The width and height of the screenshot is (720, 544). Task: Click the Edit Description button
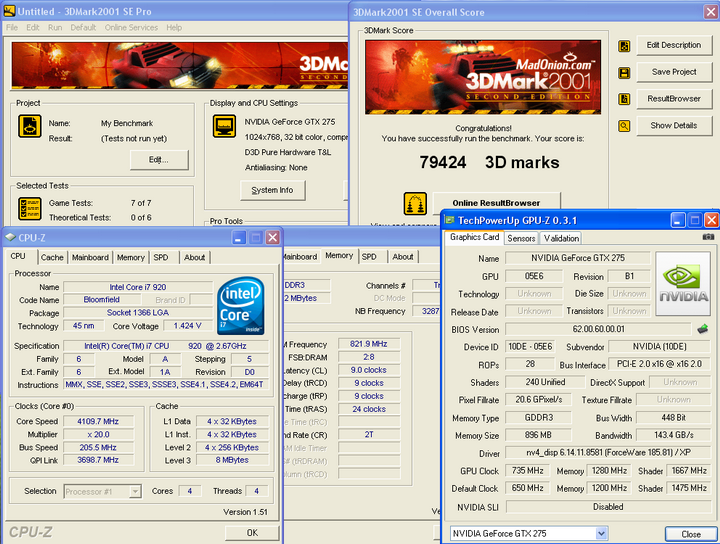(674, 45)
